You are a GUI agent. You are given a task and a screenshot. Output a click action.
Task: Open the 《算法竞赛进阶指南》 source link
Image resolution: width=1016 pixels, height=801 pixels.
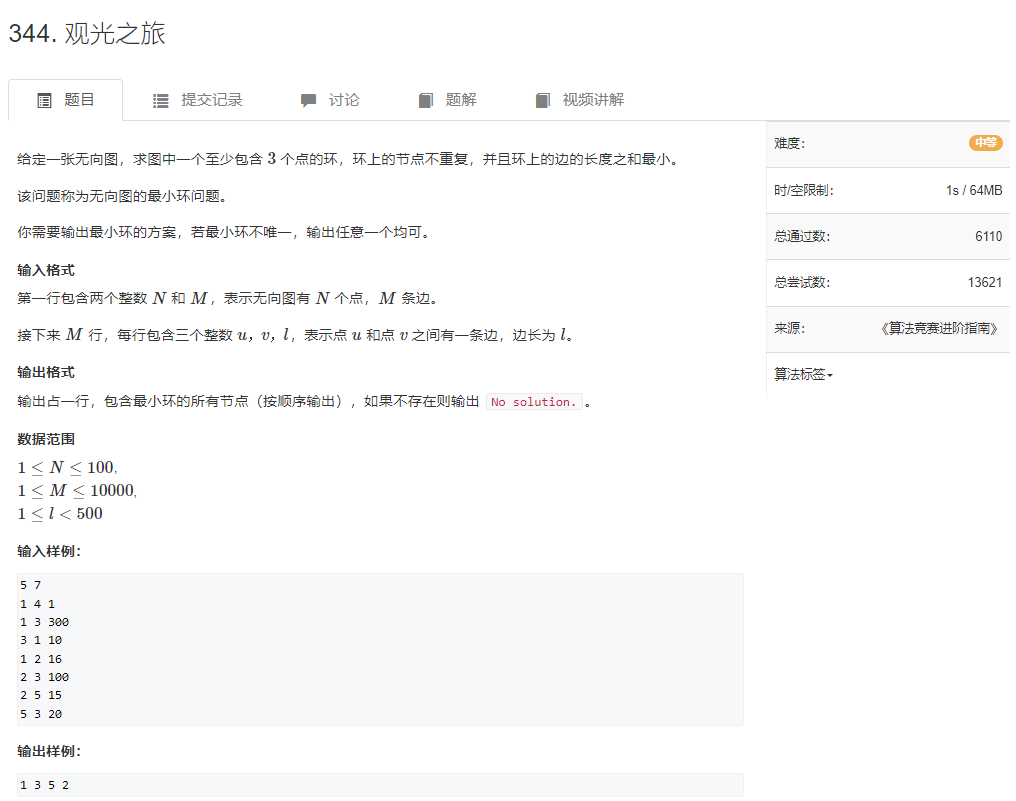coord(941,328)
